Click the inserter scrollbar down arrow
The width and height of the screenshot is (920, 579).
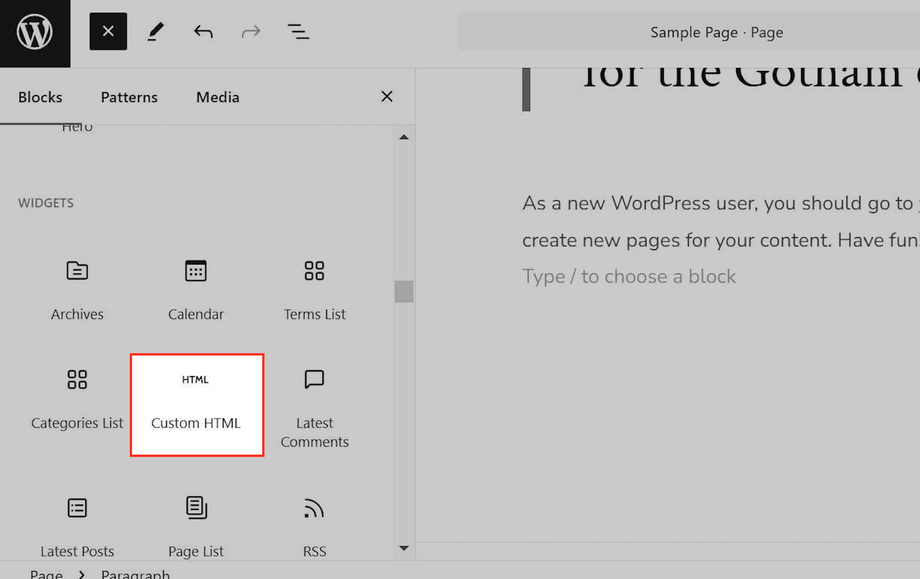404,548
